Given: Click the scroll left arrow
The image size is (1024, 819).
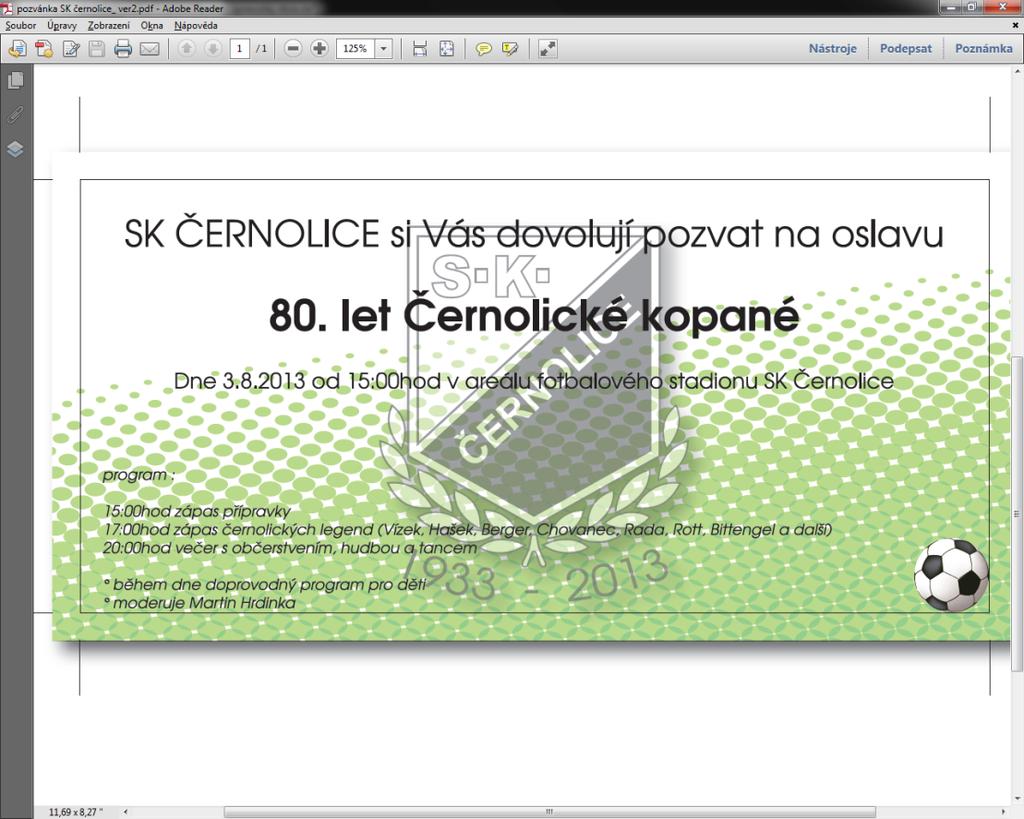Looking at the screenshot, I should (x=125, y=812).
